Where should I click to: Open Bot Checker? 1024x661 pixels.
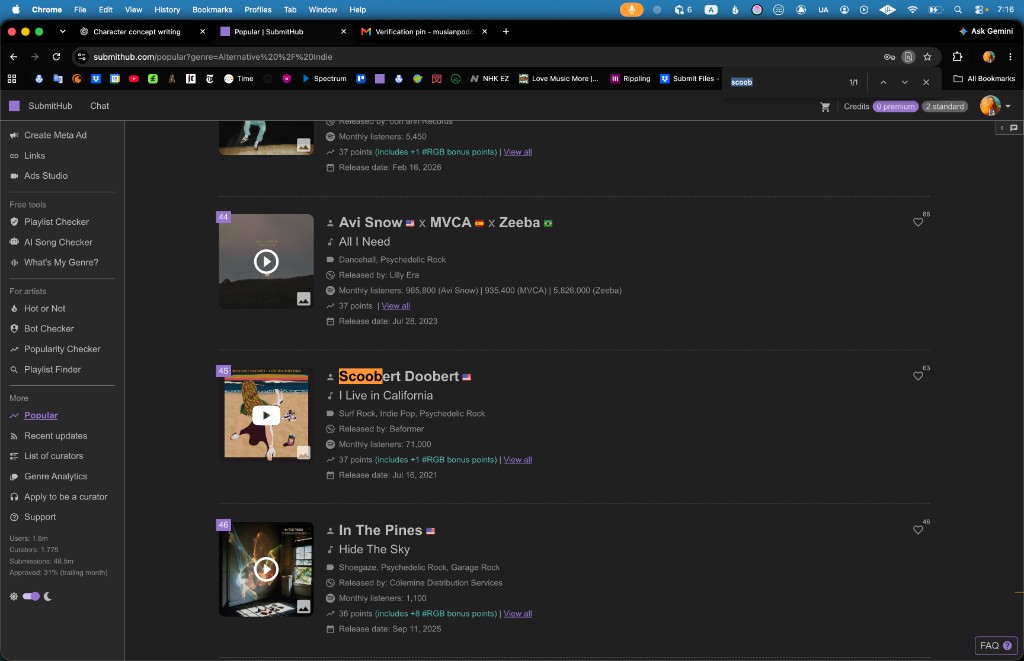coord(49,329)
